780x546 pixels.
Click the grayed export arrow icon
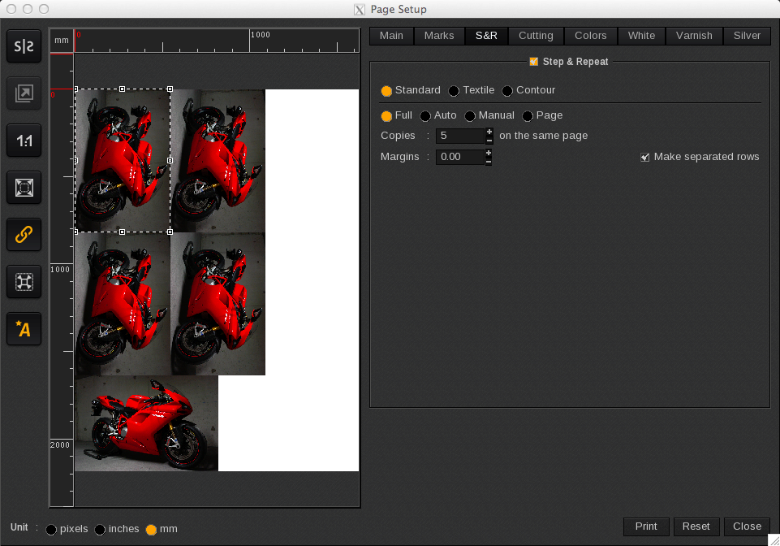pos(24,94)
